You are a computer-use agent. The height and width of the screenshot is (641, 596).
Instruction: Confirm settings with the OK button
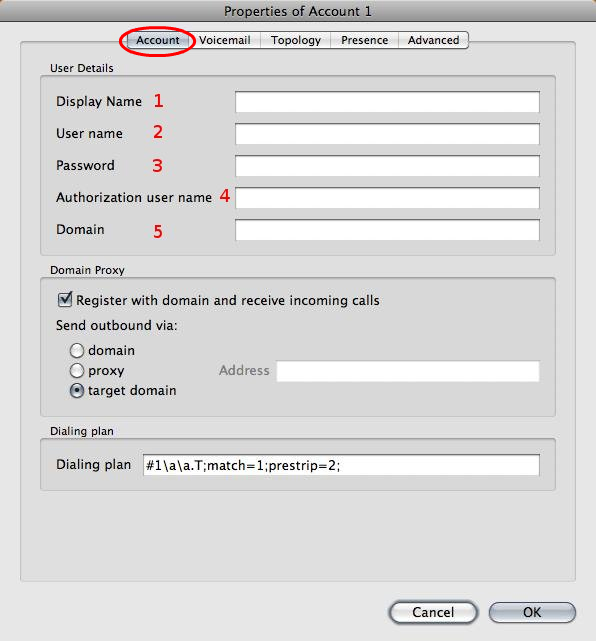[532, 612]
